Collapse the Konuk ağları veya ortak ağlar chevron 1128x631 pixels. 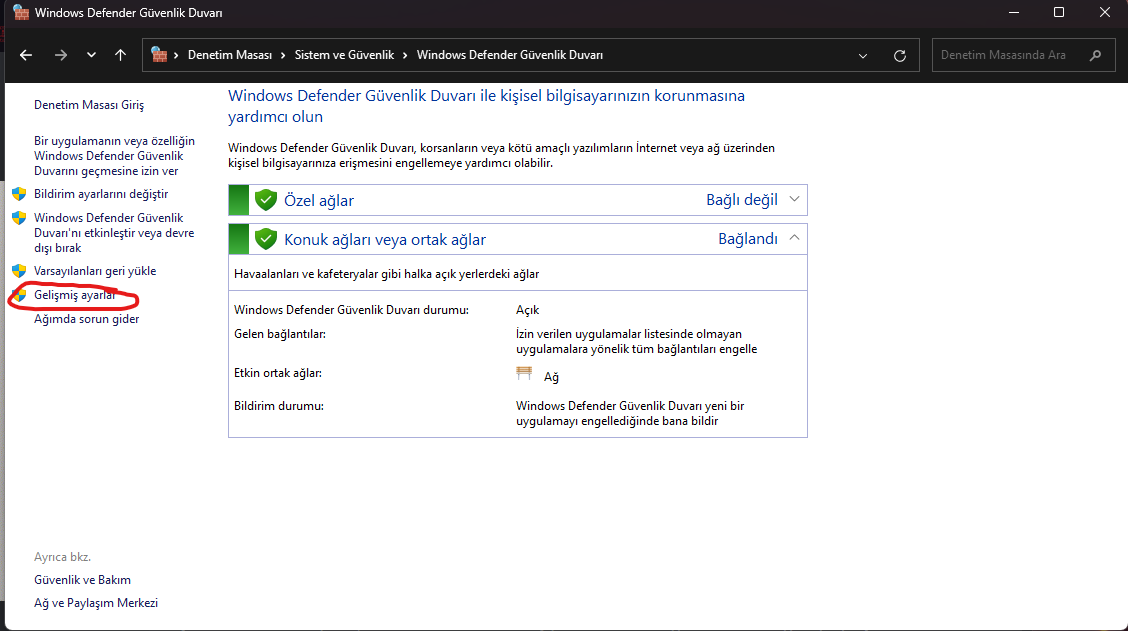click(x=794, y=237)
